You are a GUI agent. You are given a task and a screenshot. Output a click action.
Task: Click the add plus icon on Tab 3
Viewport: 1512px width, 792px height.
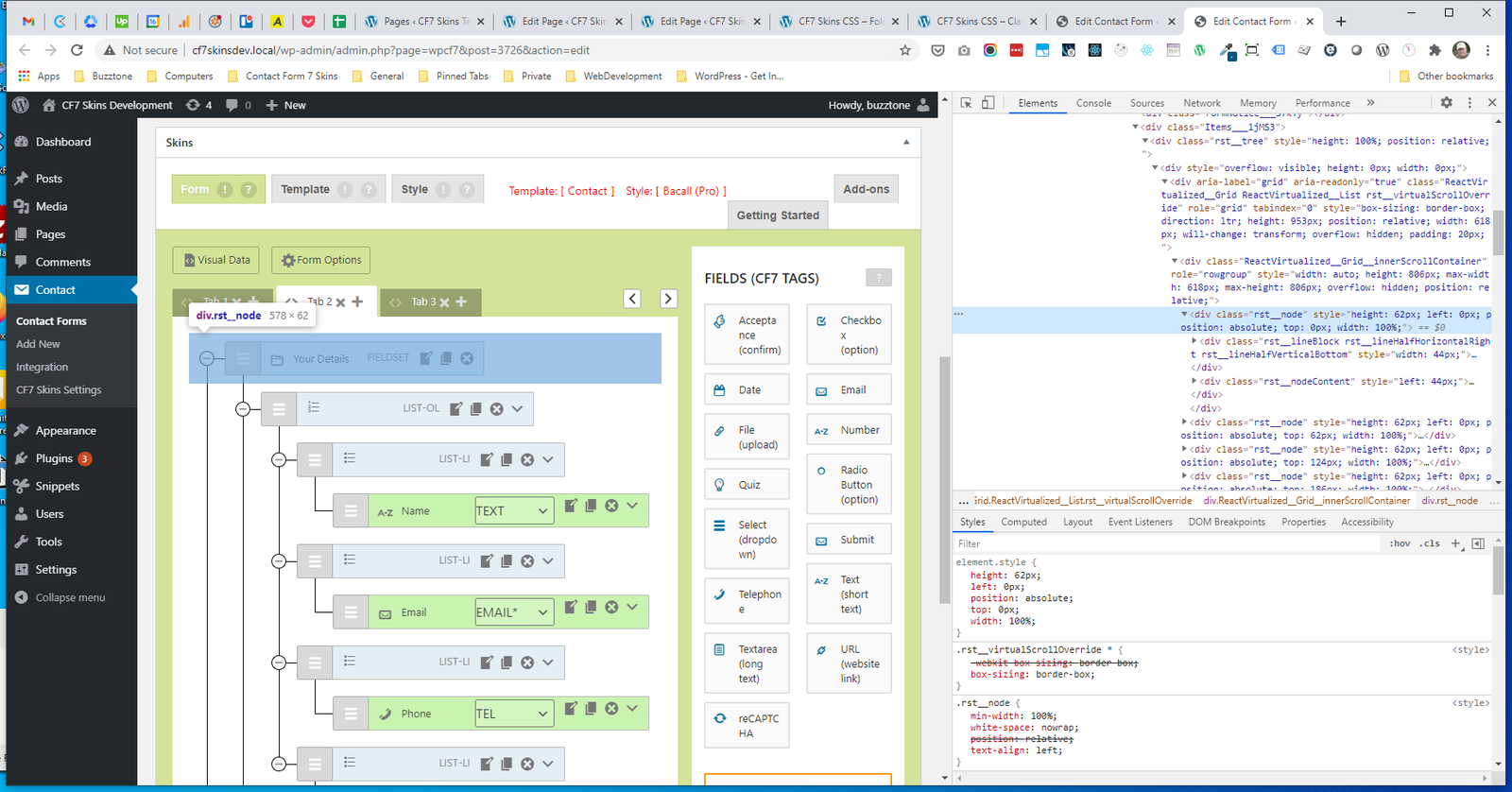[x=461, y=301]
